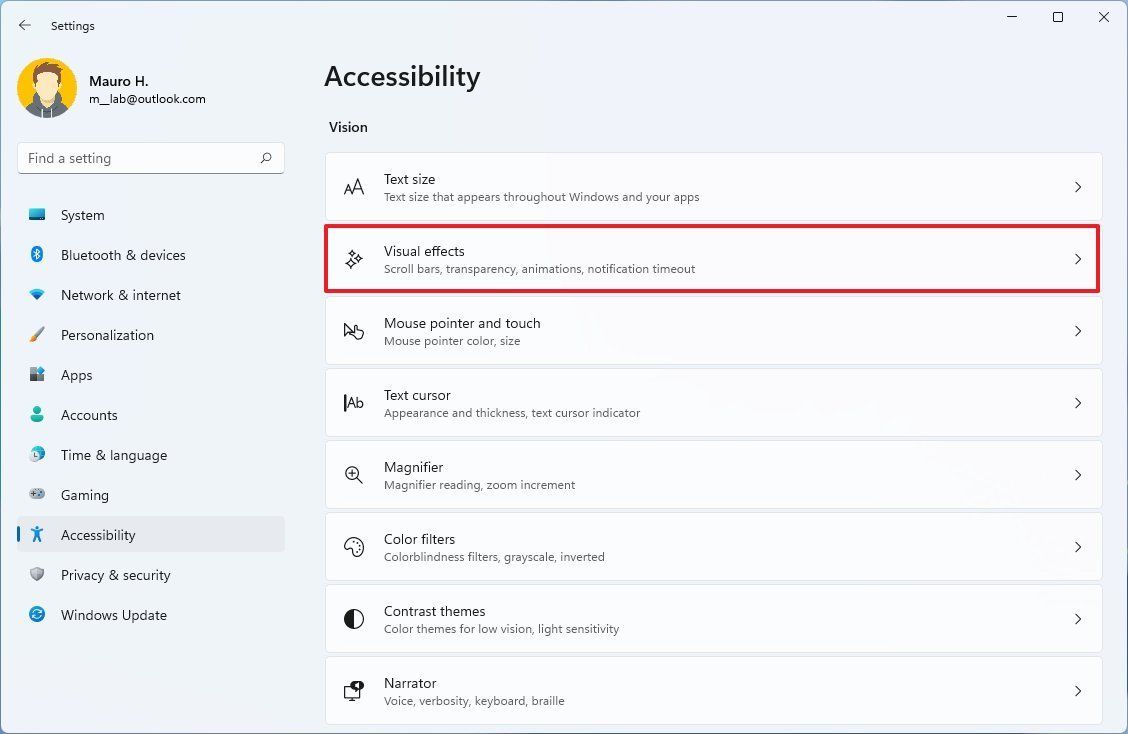Open Privacy & security section
This screenshot has height=734, width=1128.
click(x=115, y=575)
